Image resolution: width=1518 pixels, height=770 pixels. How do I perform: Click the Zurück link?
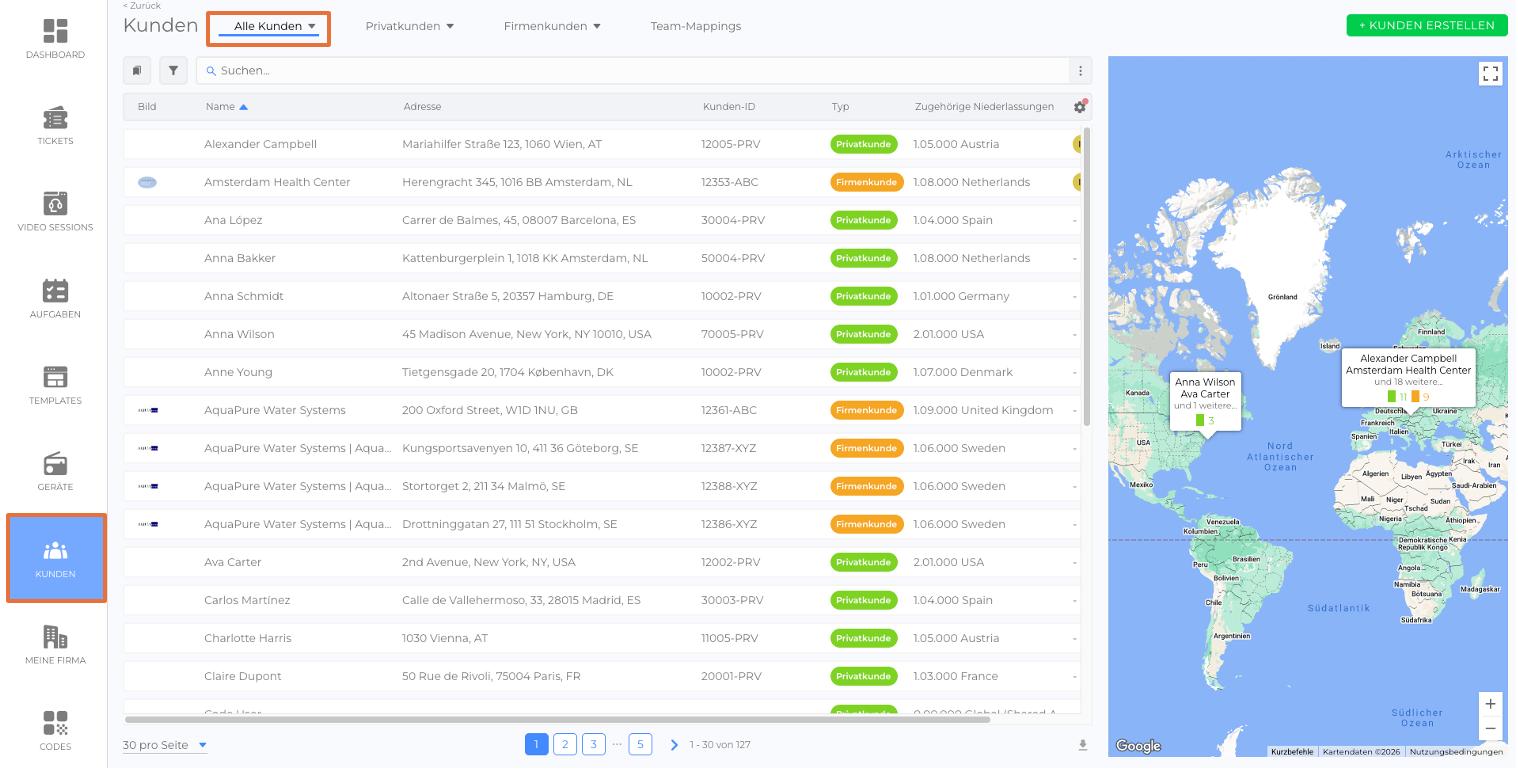pos(142,6)
